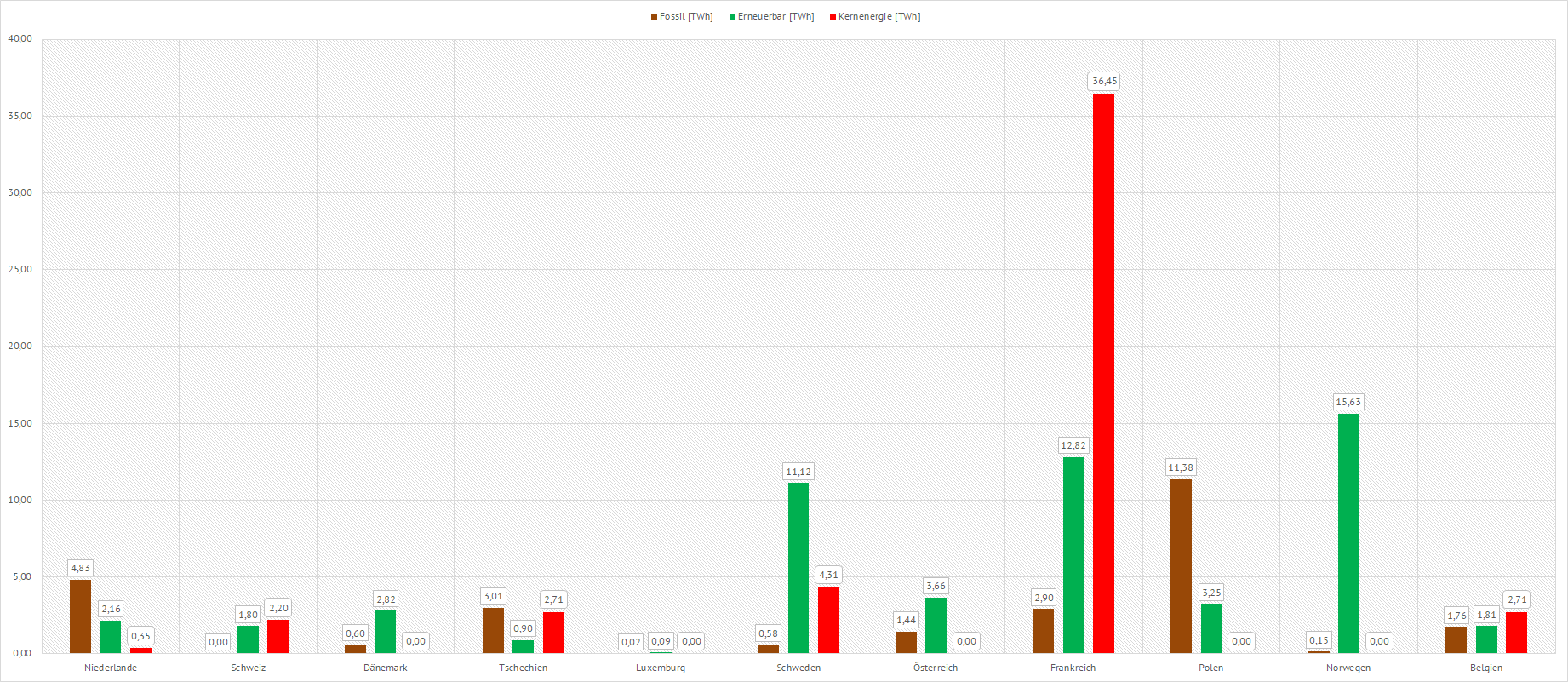
Task: Select the 11,38 data label
Action: tap(1181, 468)
